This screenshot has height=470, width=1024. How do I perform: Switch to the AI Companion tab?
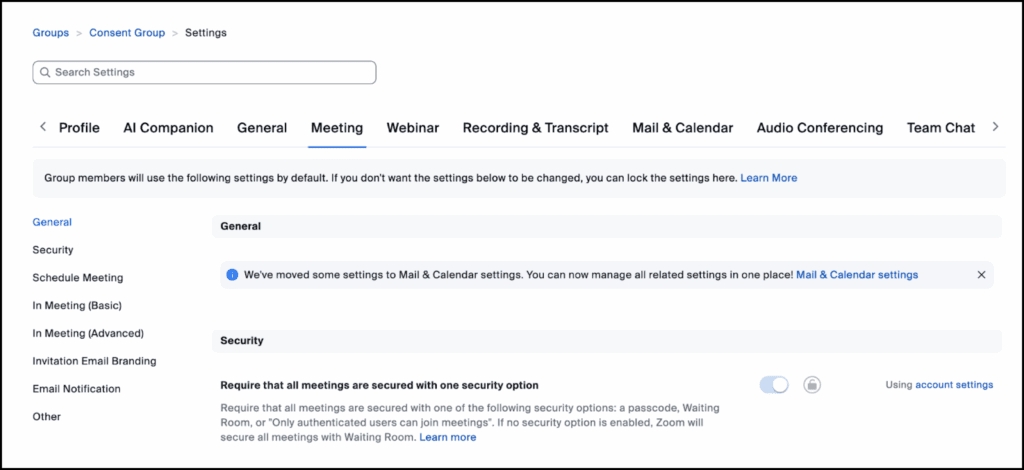(168, 128)
